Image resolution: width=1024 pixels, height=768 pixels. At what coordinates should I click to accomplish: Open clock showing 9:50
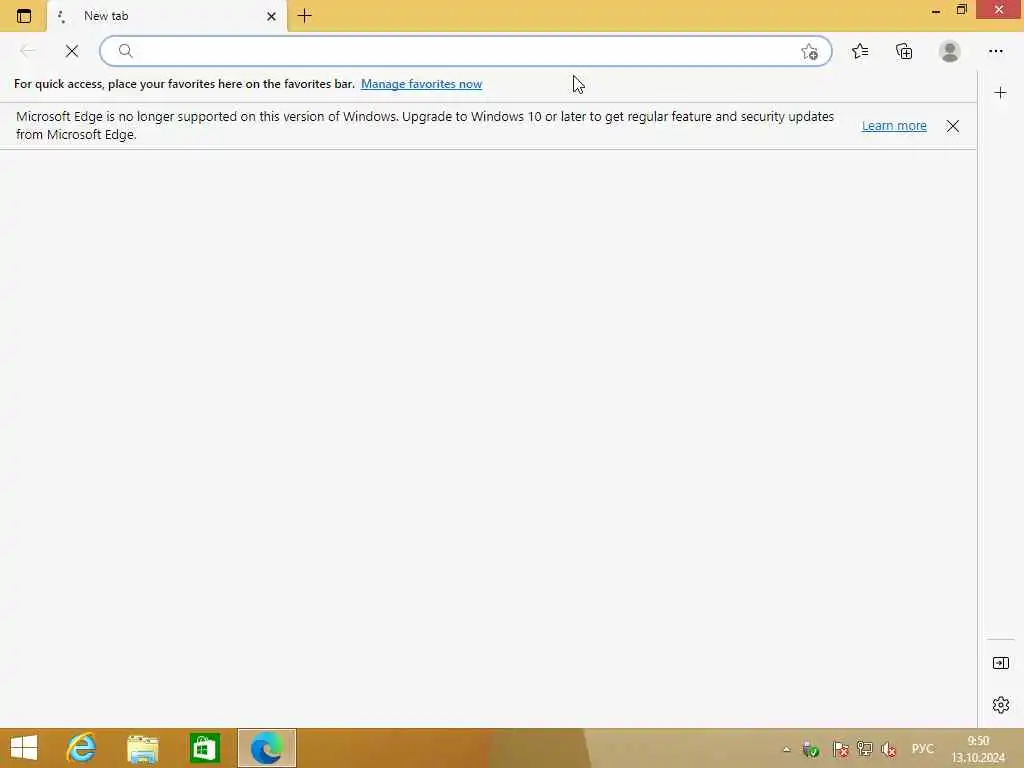978,749
